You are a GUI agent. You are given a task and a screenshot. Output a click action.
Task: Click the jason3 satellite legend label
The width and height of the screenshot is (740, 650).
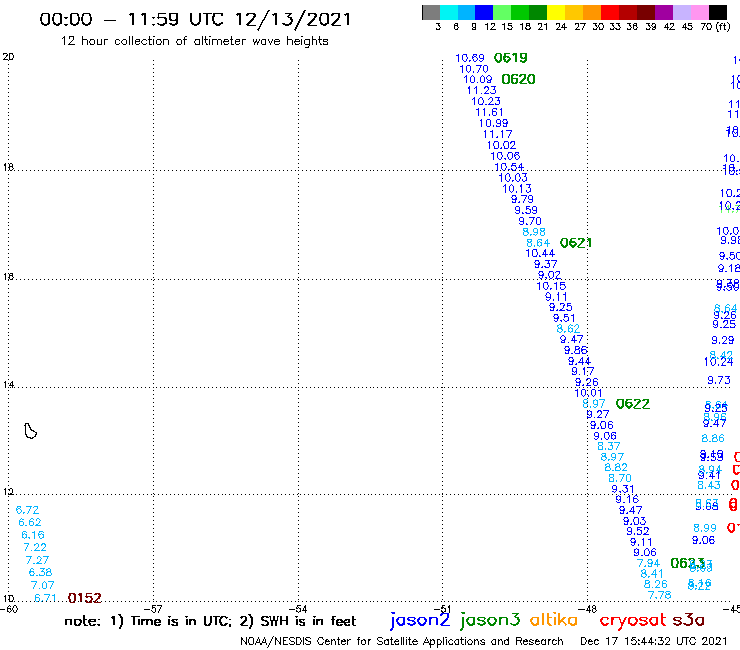490,620
